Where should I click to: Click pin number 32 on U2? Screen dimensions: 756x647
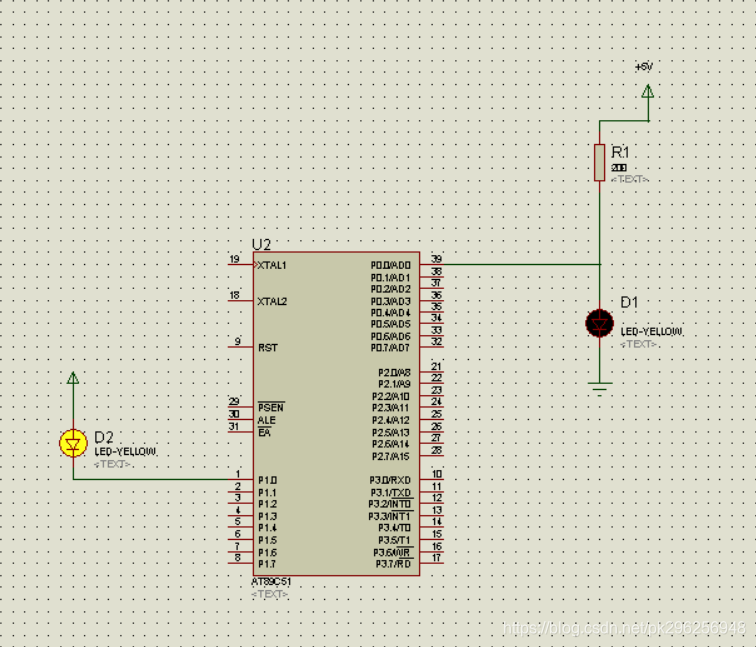436,342
